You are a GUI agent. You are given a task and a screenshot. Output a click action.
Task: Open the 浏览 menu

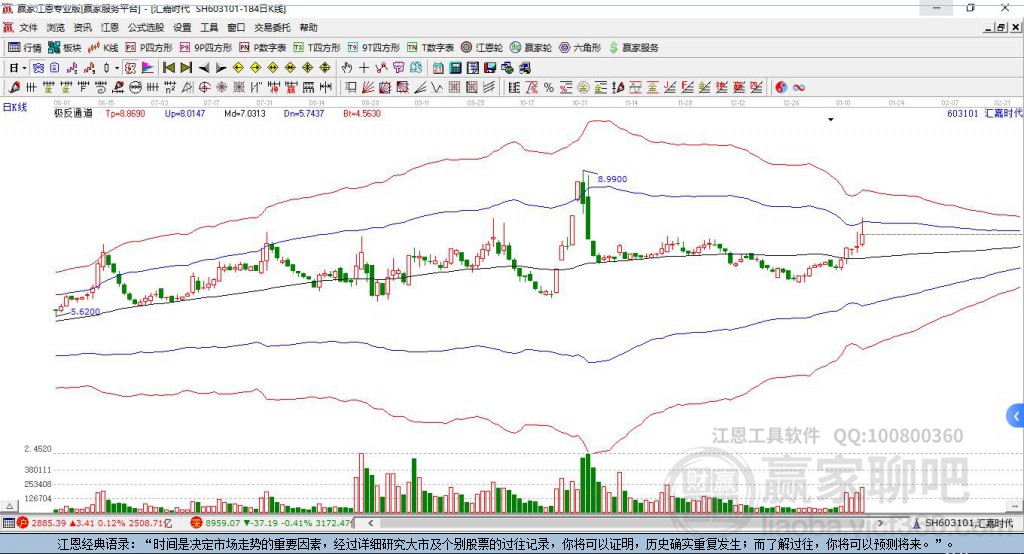coord(56,27)
